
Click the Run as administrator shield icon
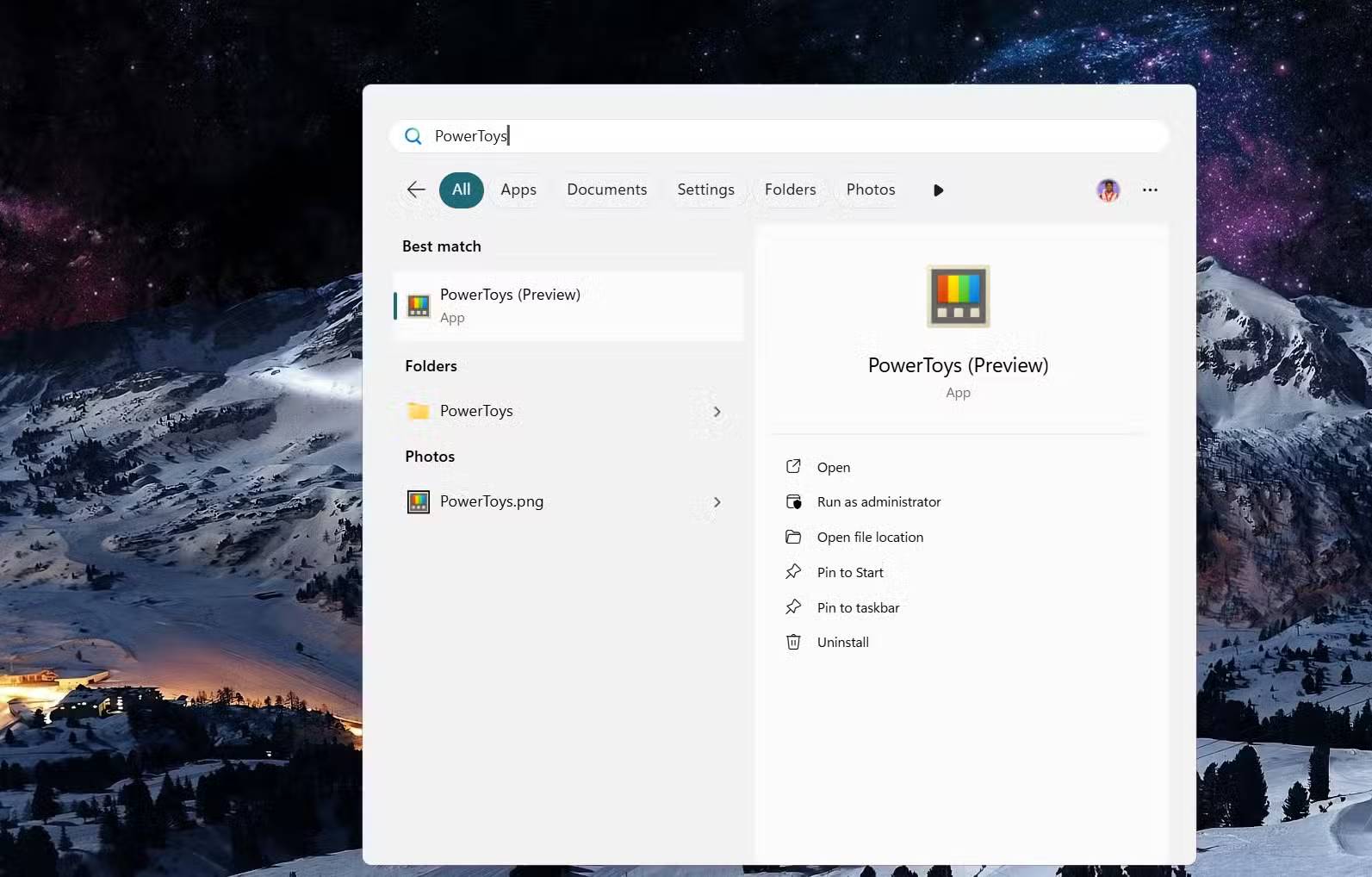click(793, 501)
